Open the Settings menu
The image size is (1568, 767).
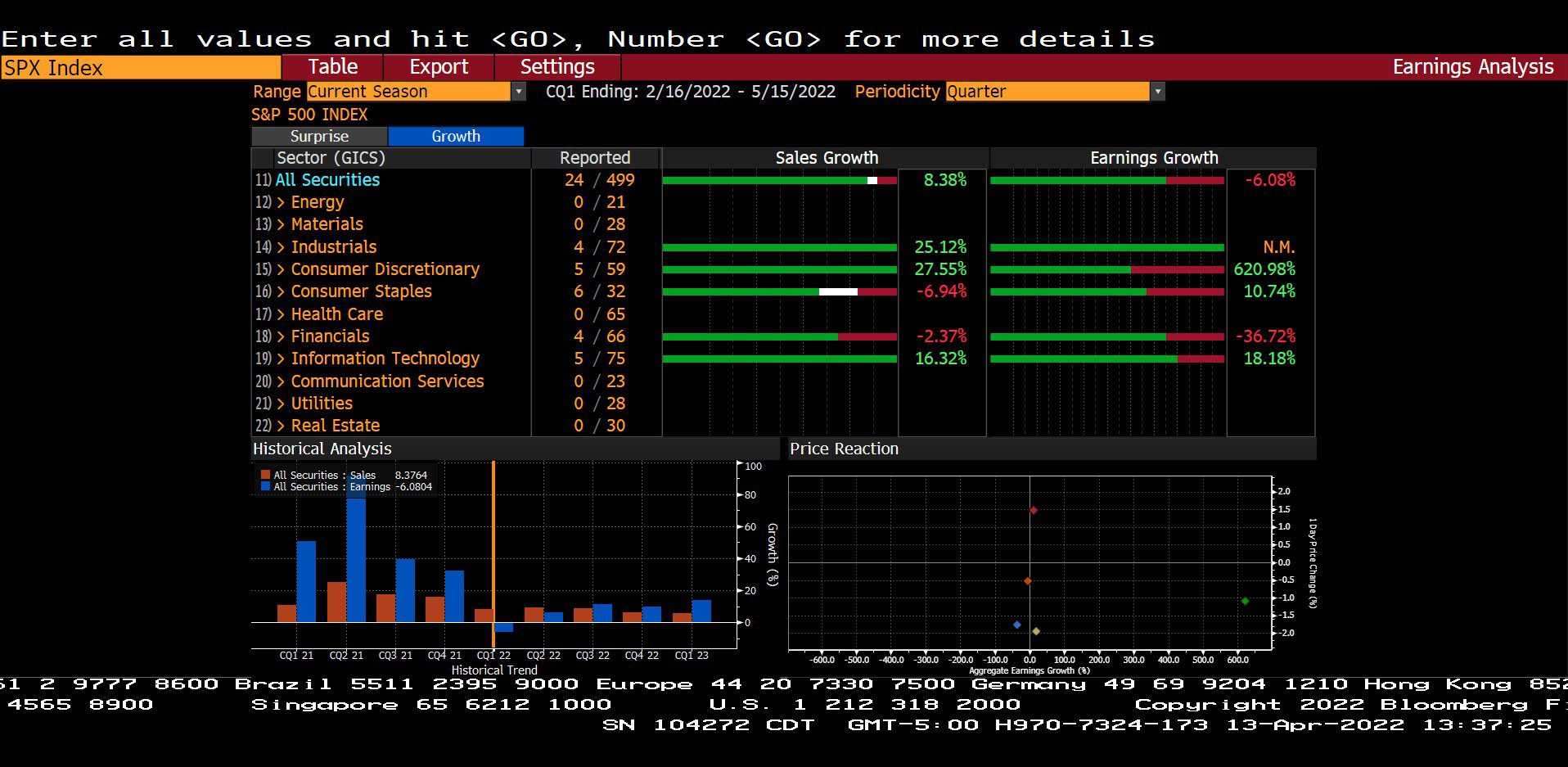coord(557,67)
